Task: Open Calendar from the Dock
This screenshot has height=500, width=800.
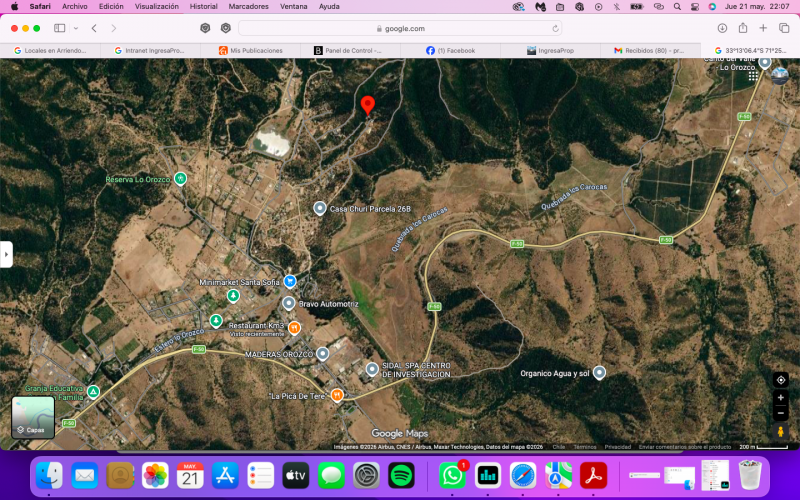Action: click(x=190, y=476)
